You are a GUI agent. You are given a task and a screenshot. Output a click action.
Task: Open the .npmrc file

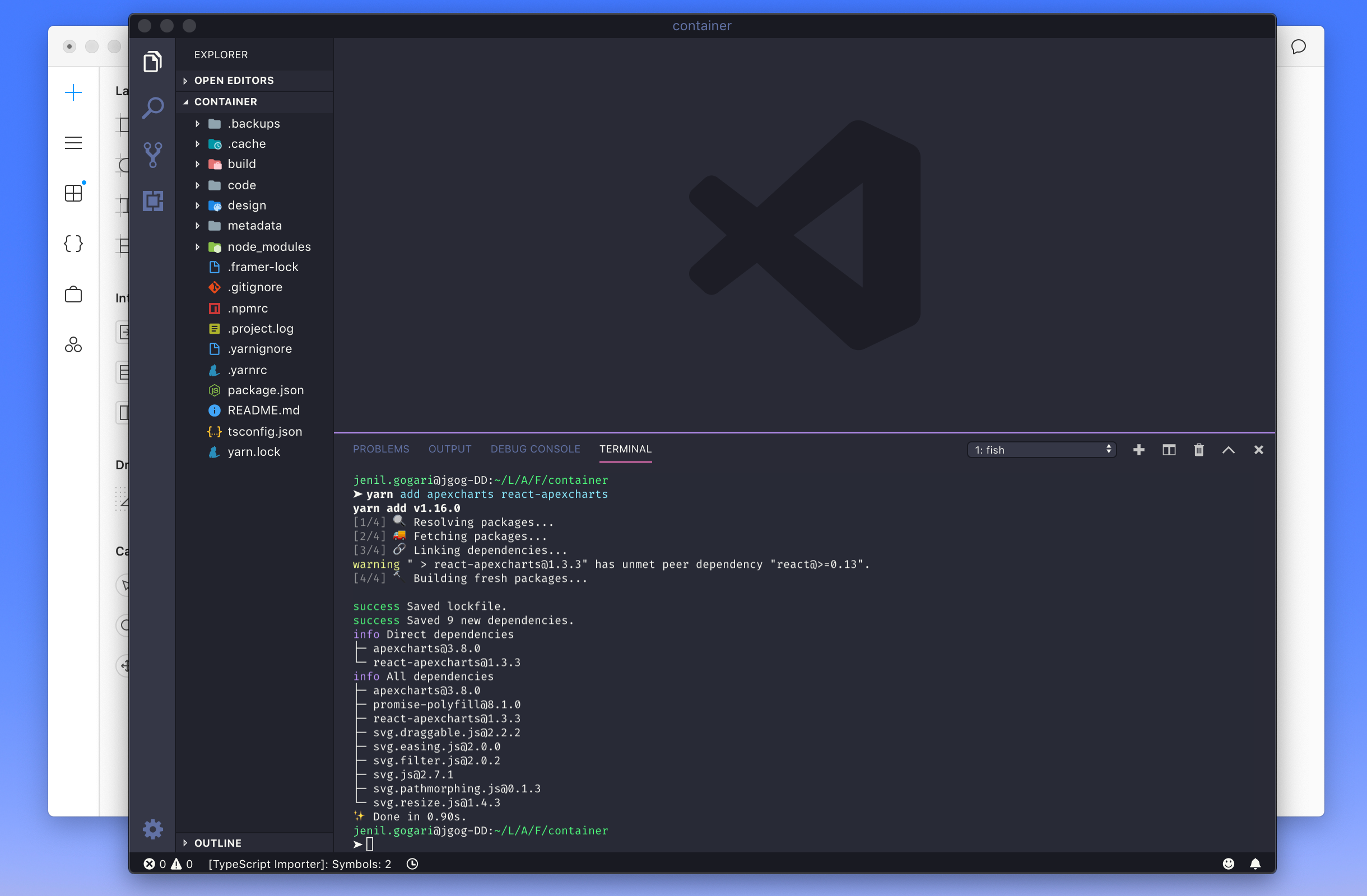tap(254, 308)
